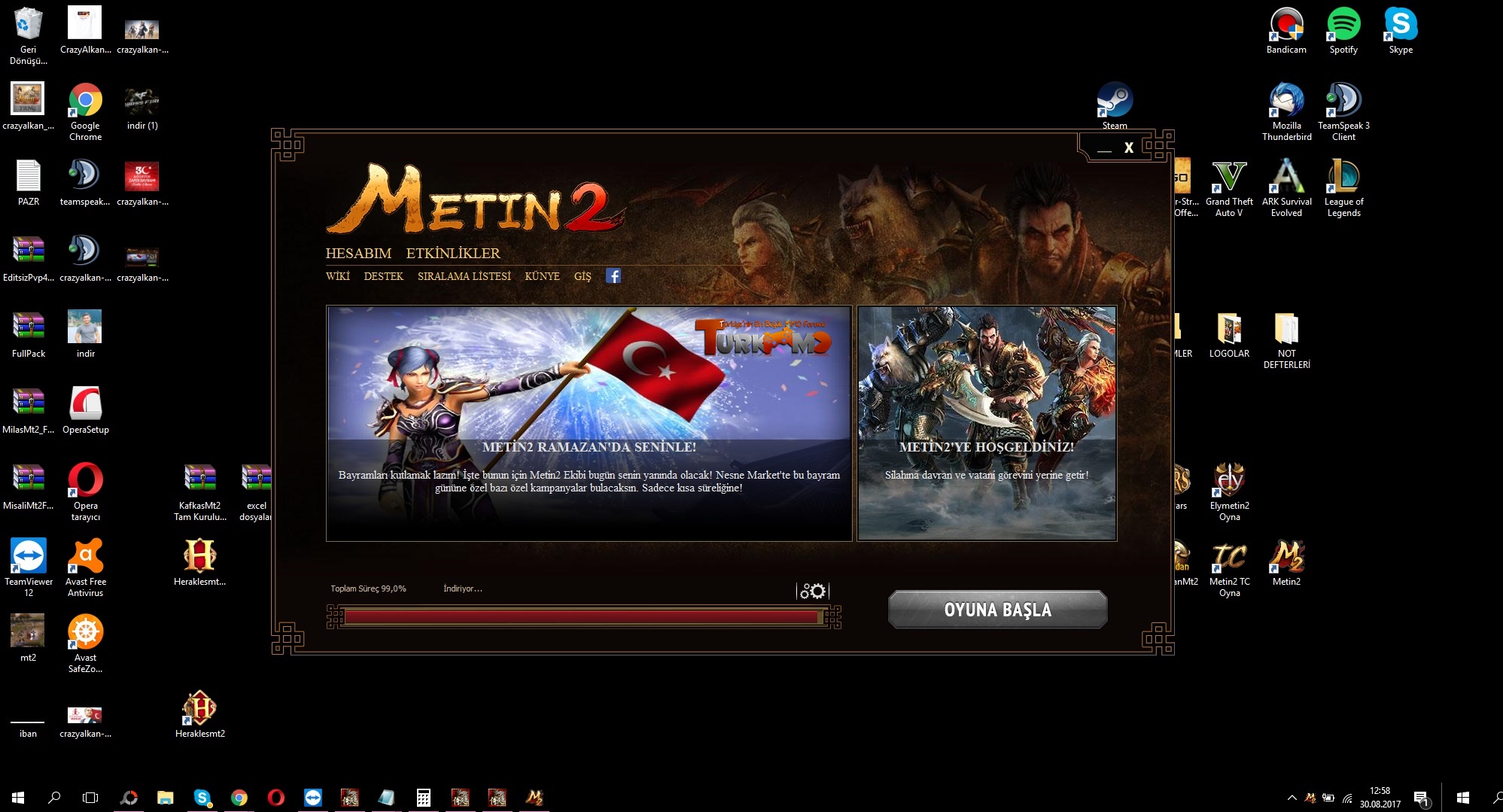The width and height of the screenshot is (1503, 812).
Task: Click the Toplam Süreç 99,0% status text
Action: click(368, 588)
